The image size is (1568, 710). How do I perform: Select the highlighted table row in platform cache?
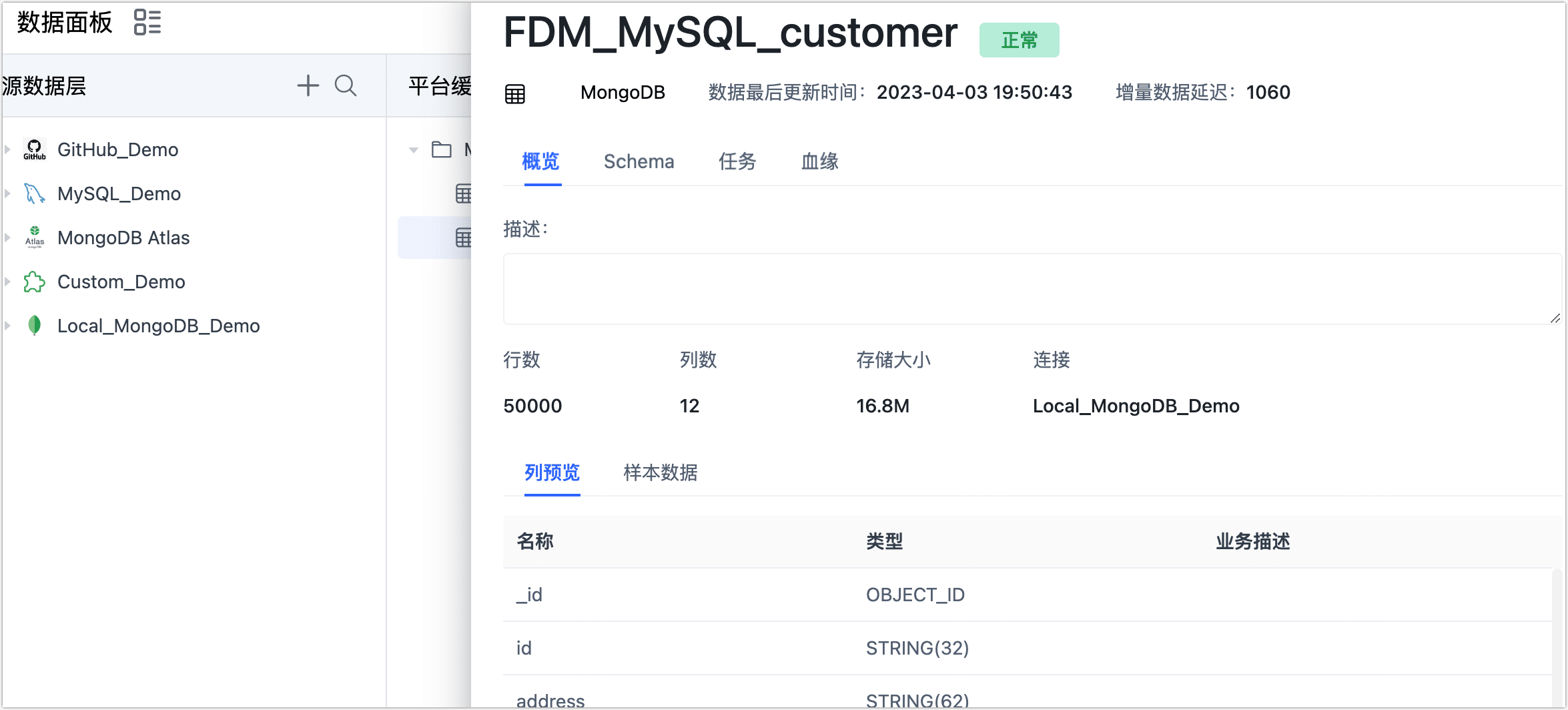coord(435,238)
